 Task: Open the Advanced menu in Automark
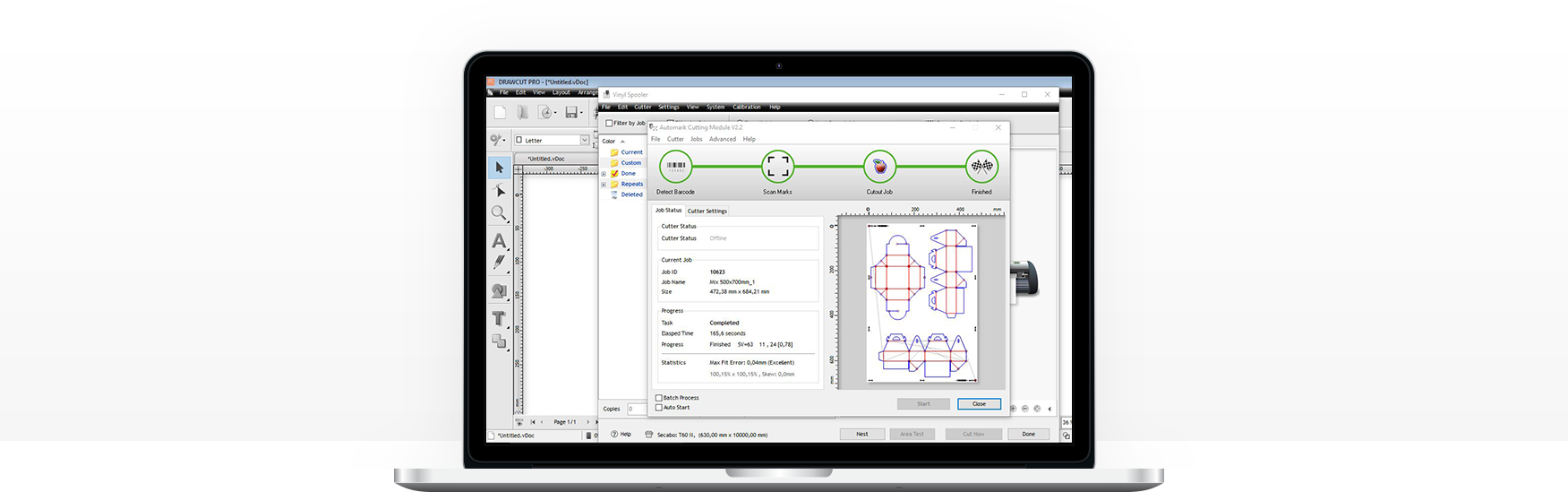coord(722,140)
